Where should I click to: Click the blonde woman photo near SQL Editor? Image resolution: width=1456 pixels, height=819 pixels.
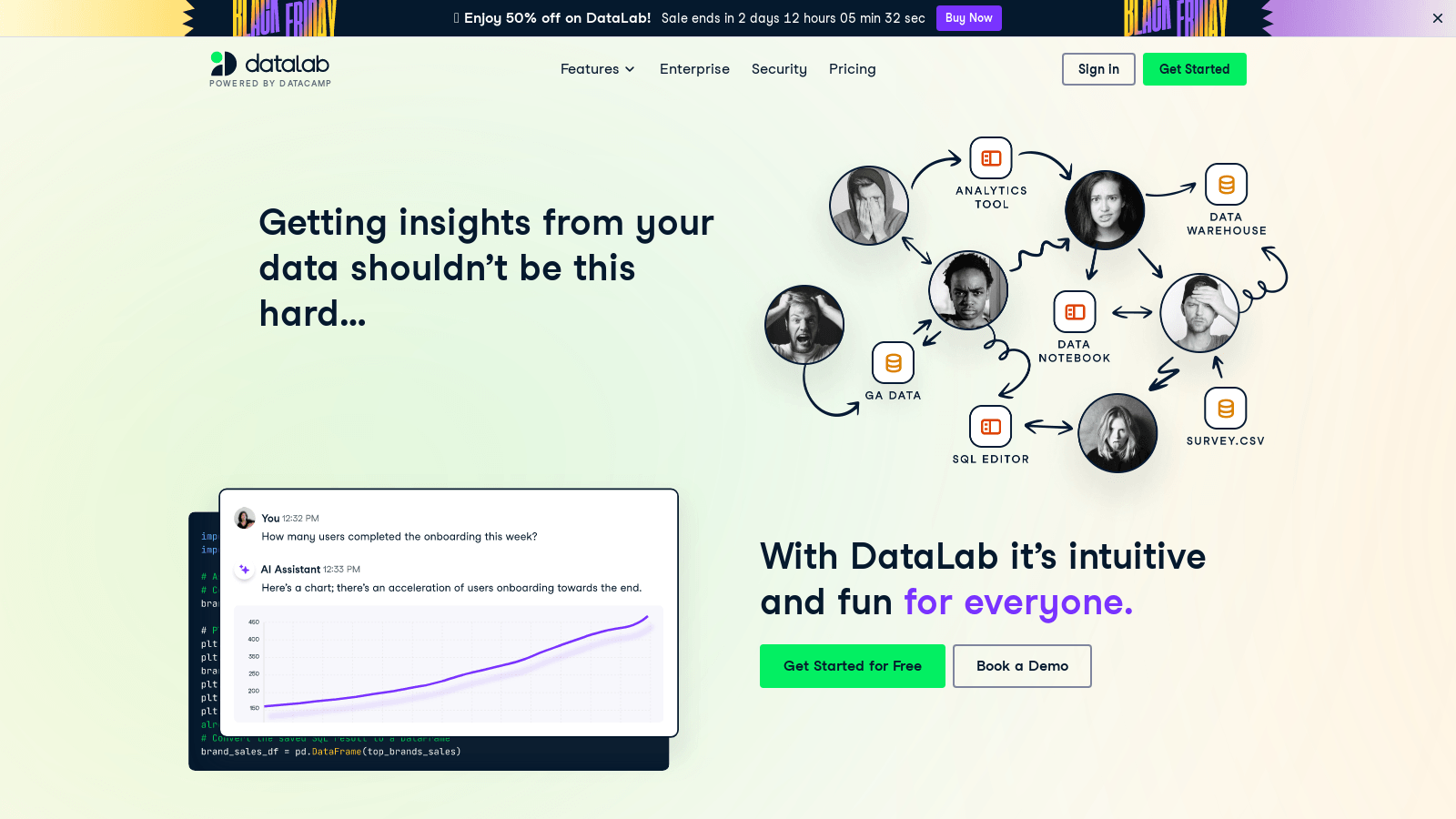coord(1117,433)
